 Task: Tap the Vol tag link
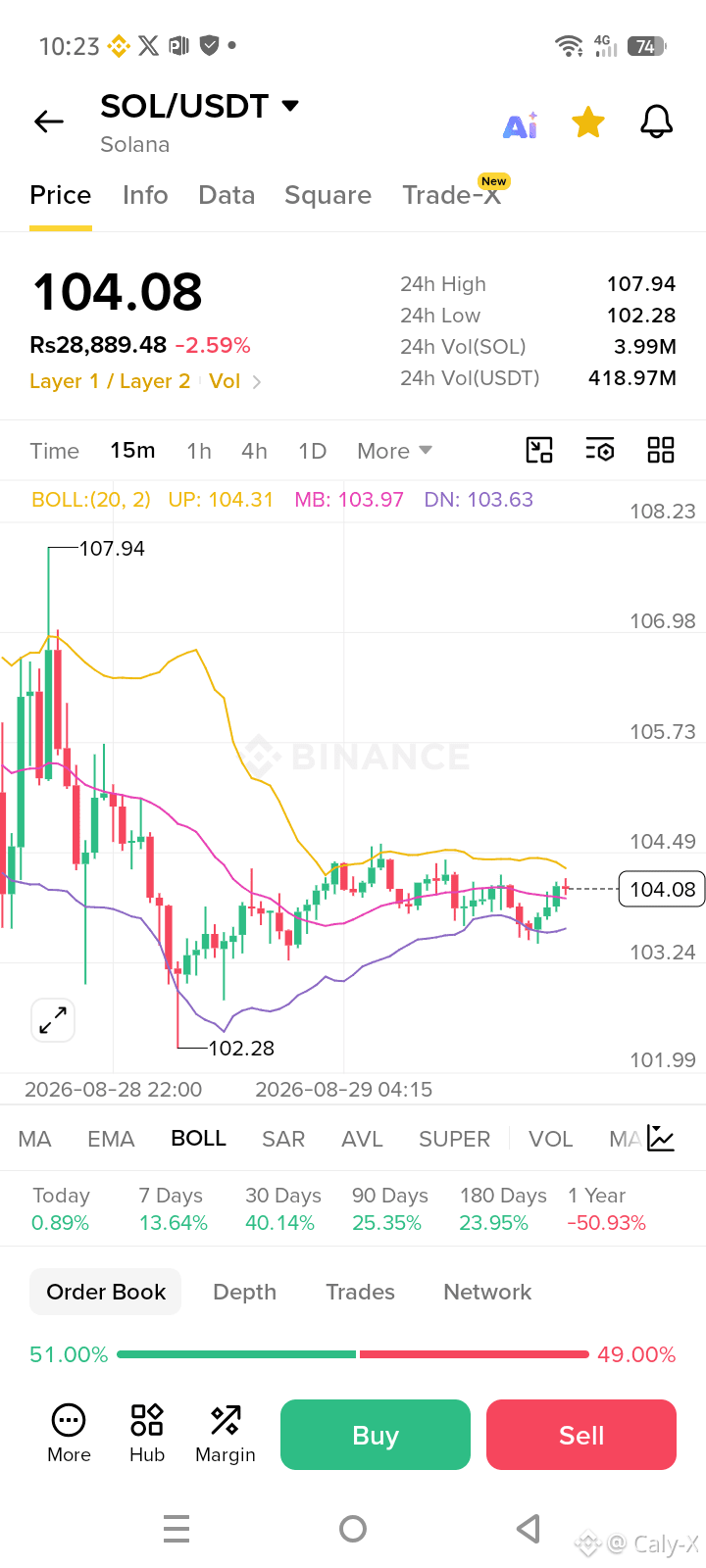pyautogui.click(x=225, y=381)
